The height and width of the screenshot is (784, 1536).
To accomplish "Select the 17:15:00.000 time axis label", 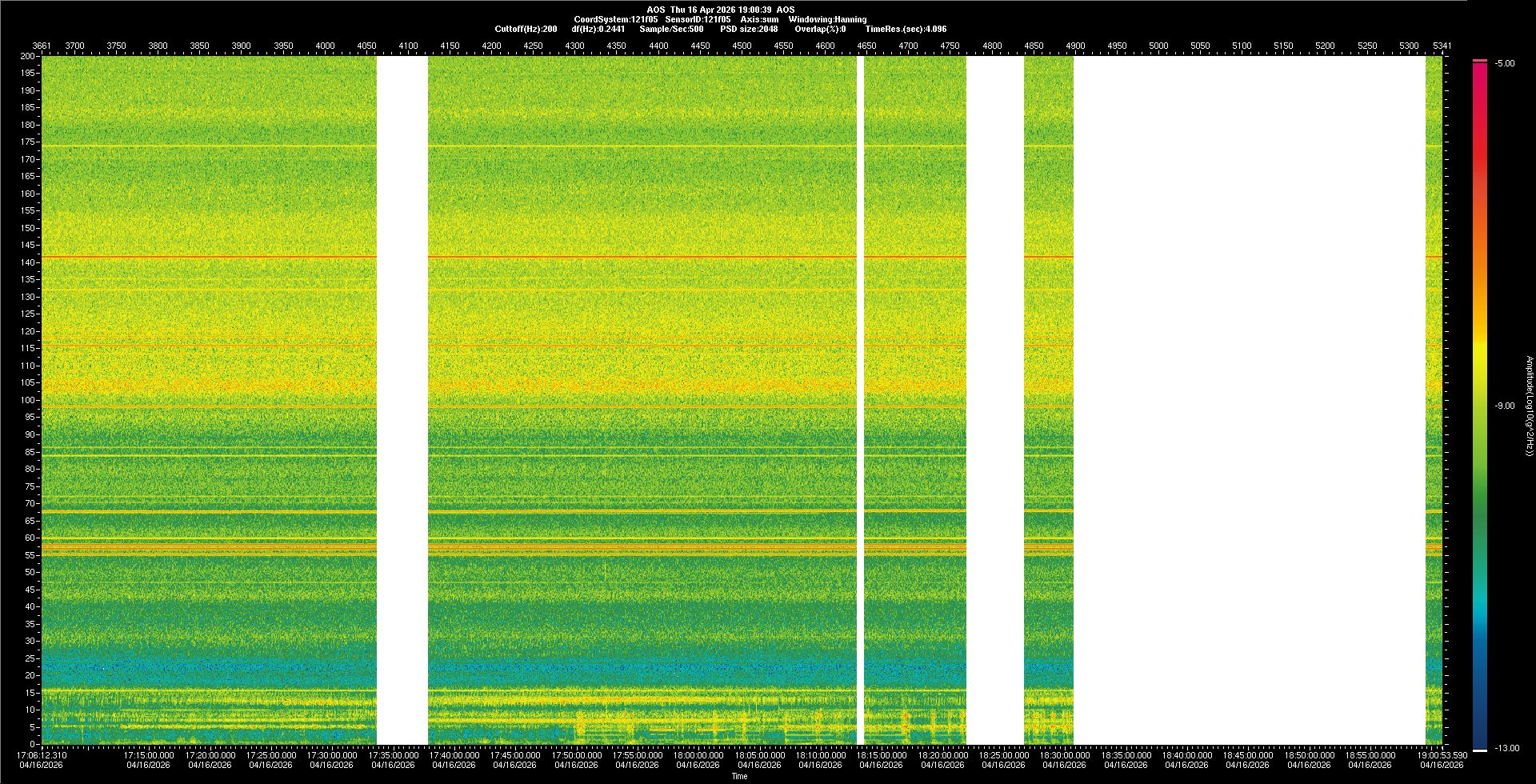I will click(x=149, y=754).
